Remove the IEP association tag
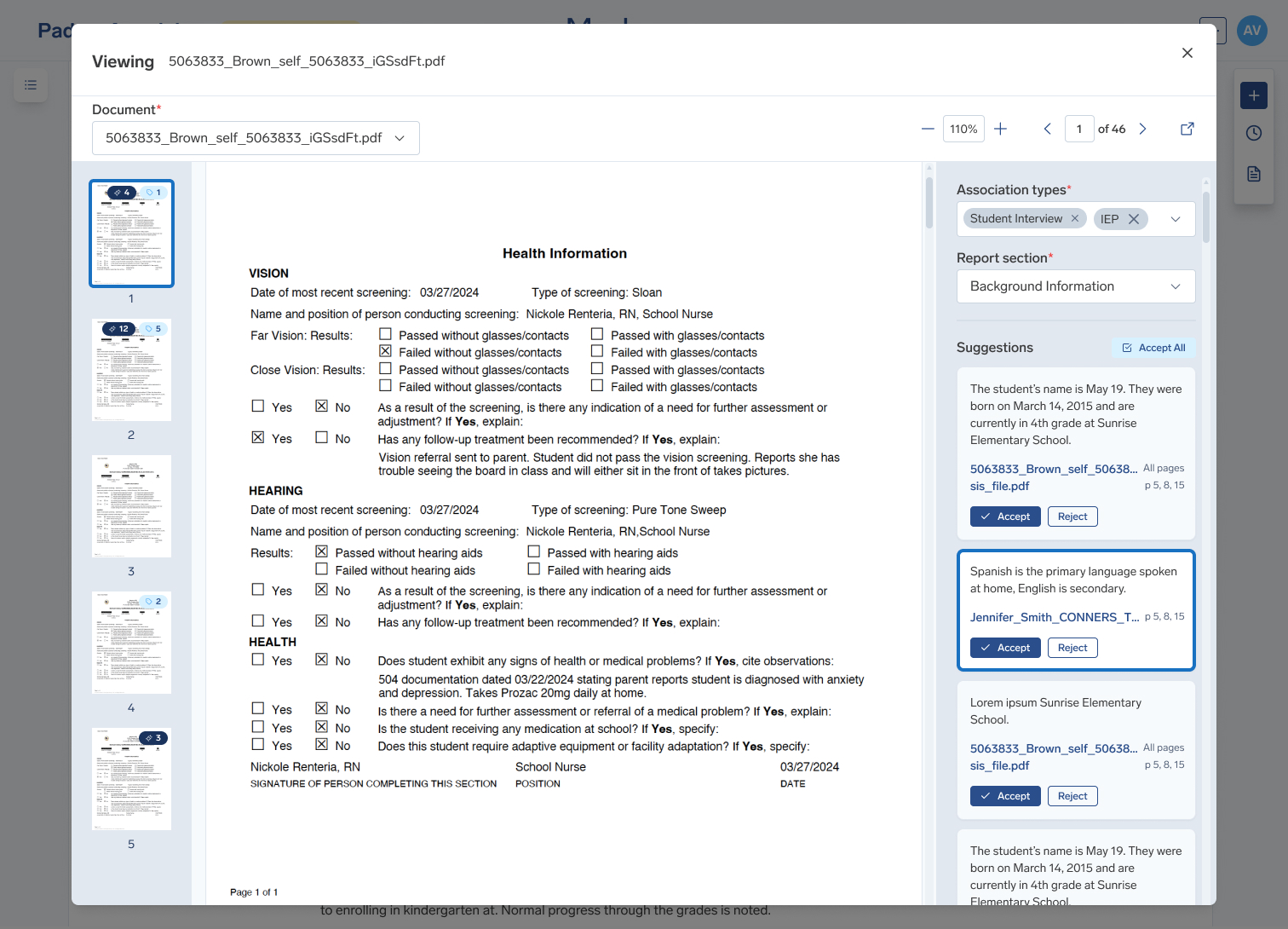Viewport: 1288px width, 929px height. pos(1134,219)
